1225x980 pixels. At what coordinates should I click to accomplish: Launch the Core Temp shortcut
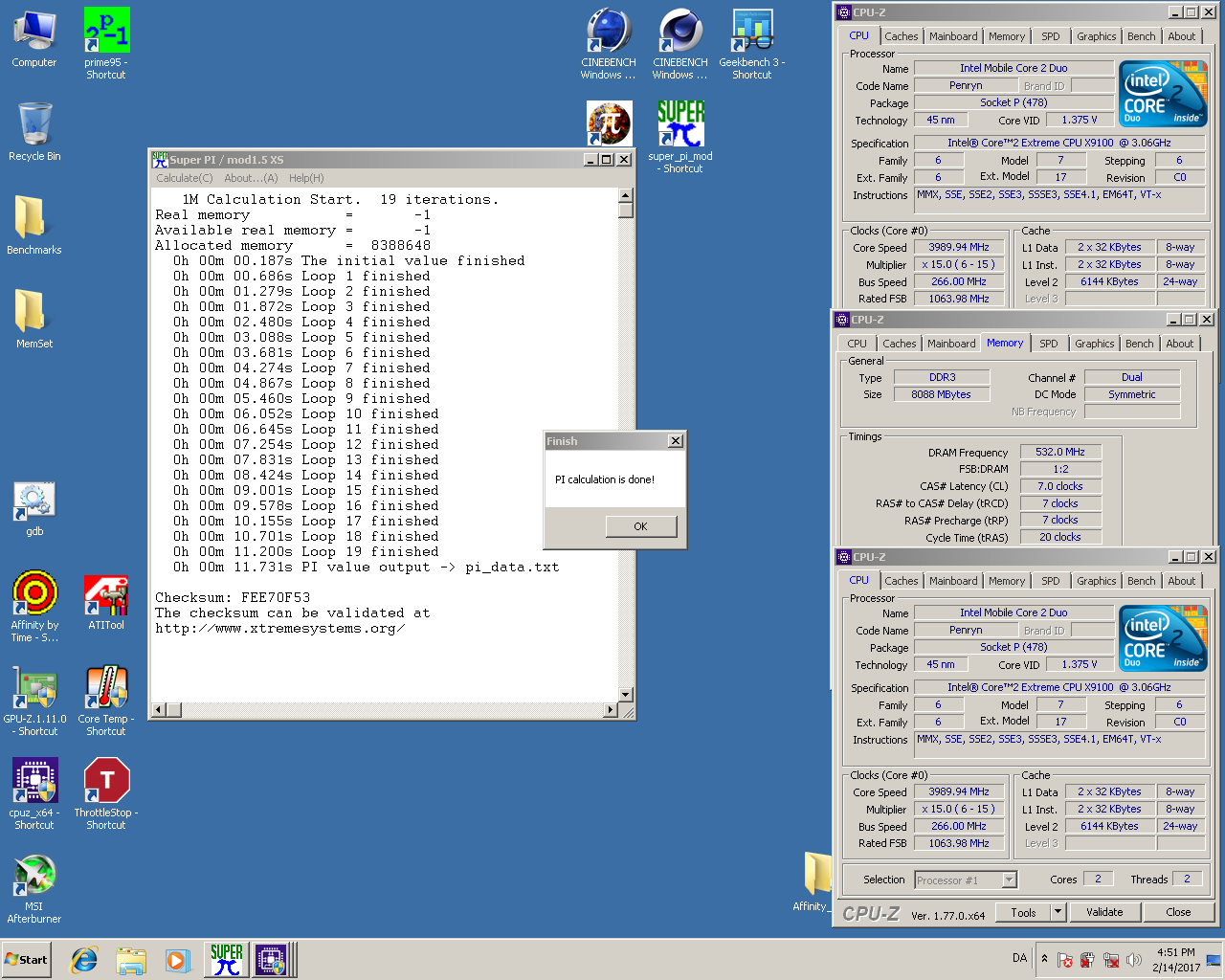coord(106,701)
